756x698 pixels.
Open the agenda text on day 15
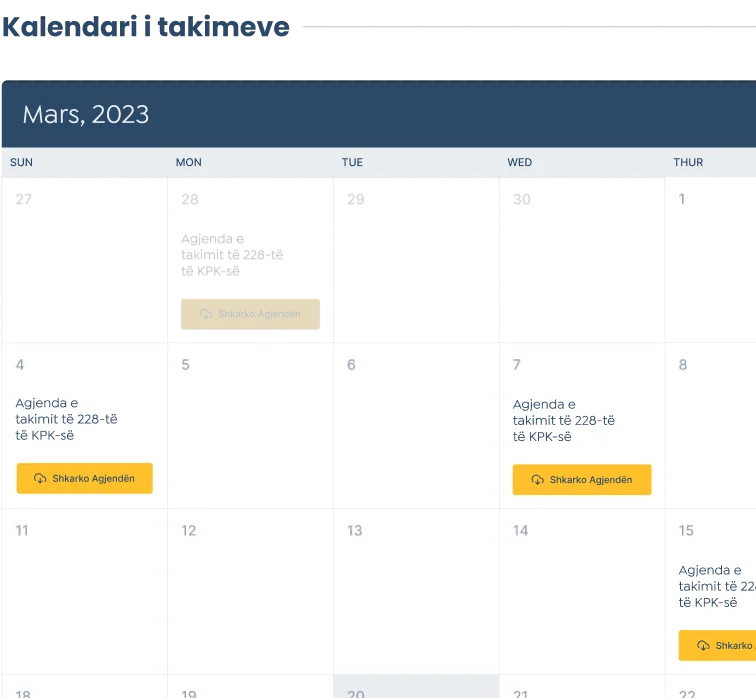pyautogui.click(x=717, y=586)
